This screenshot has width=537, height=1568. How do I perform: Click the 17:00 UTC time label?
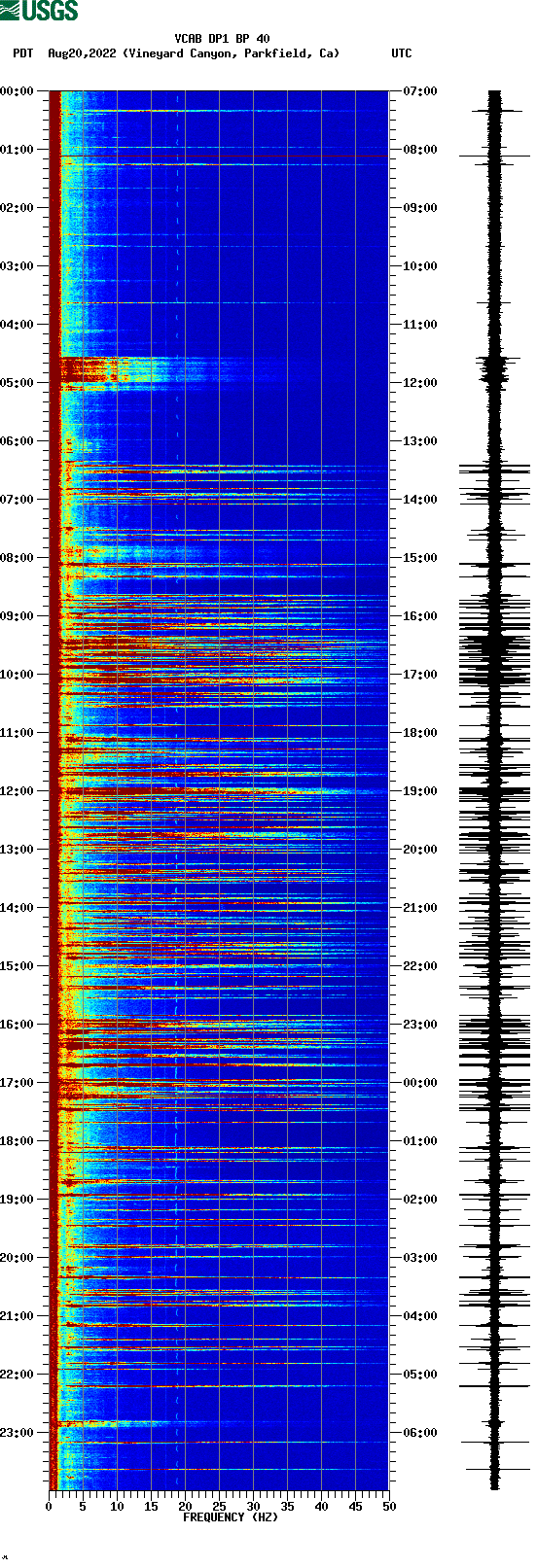tap(419, 675)
